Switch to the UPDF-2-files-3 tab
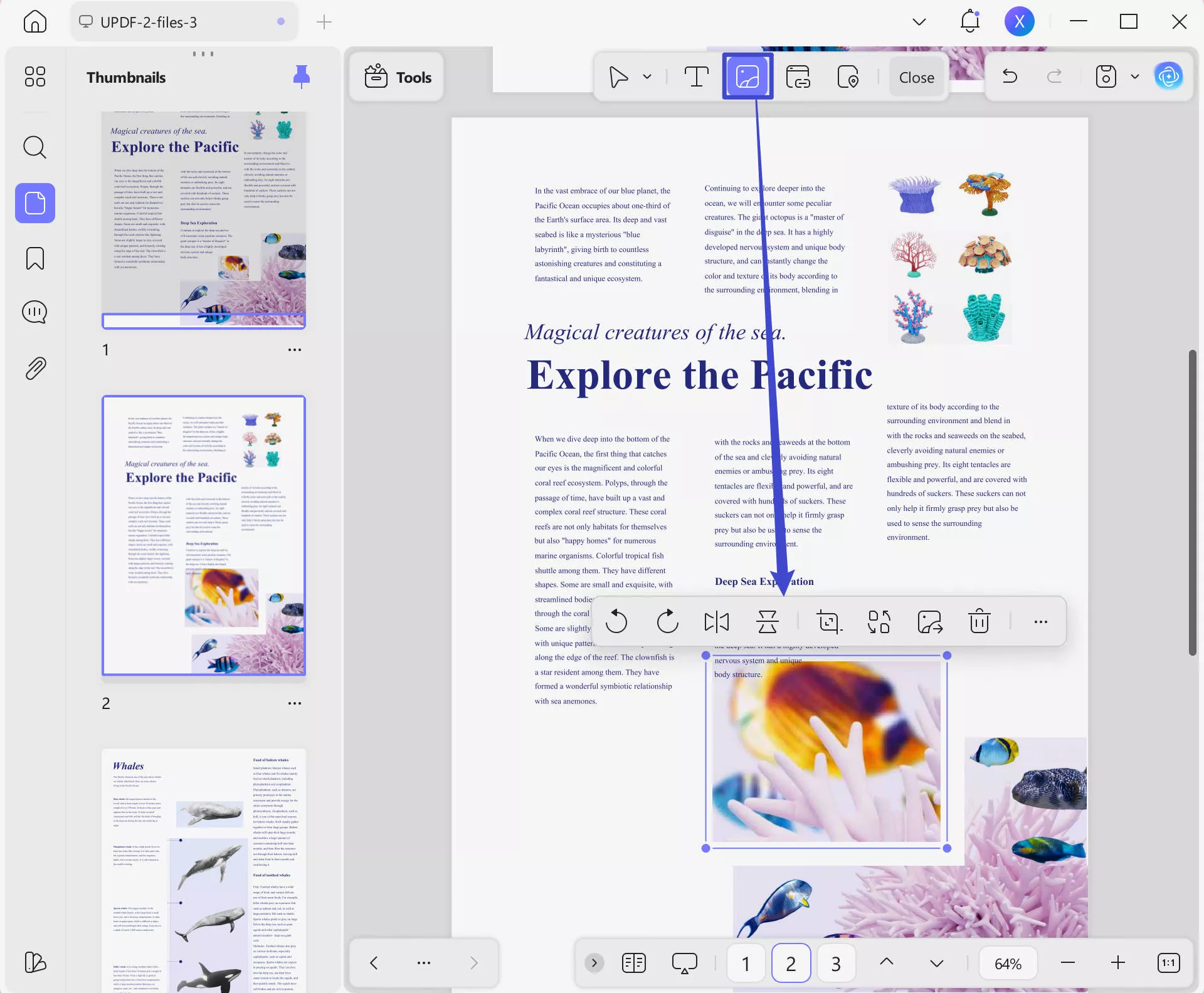This screenshot has width=1204, height=993. click(149, 22)
